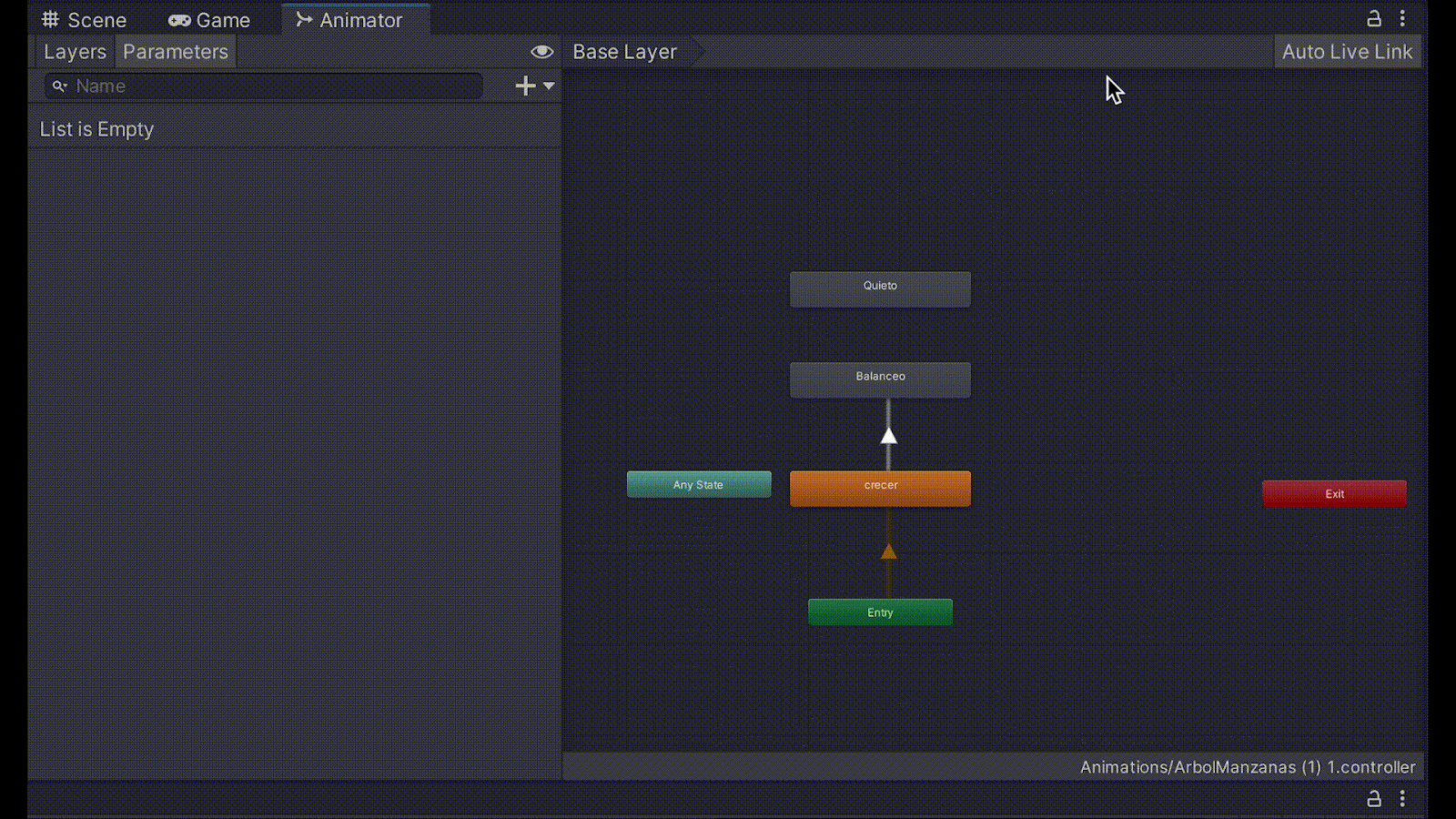
Task: Open the Scene tab
Action: (85, 20)
